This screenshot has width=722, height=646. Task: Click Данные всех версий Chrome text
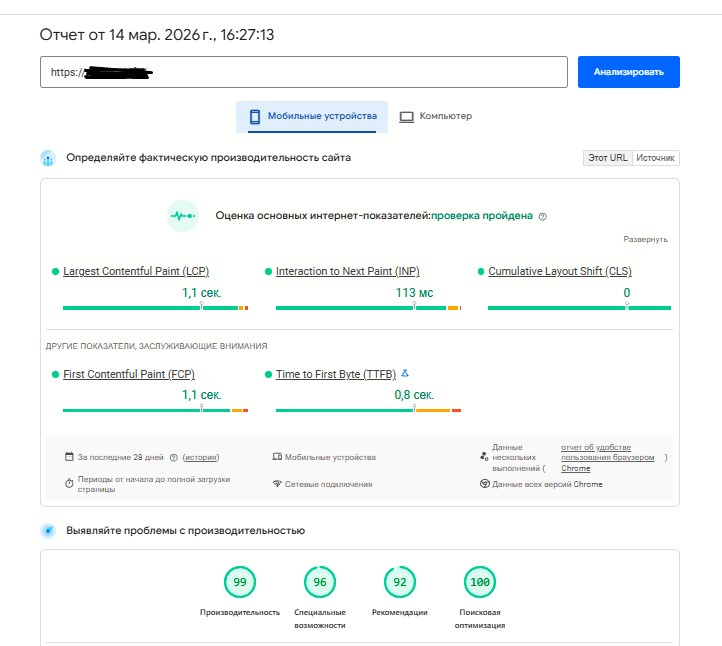[x=547, y=484]
